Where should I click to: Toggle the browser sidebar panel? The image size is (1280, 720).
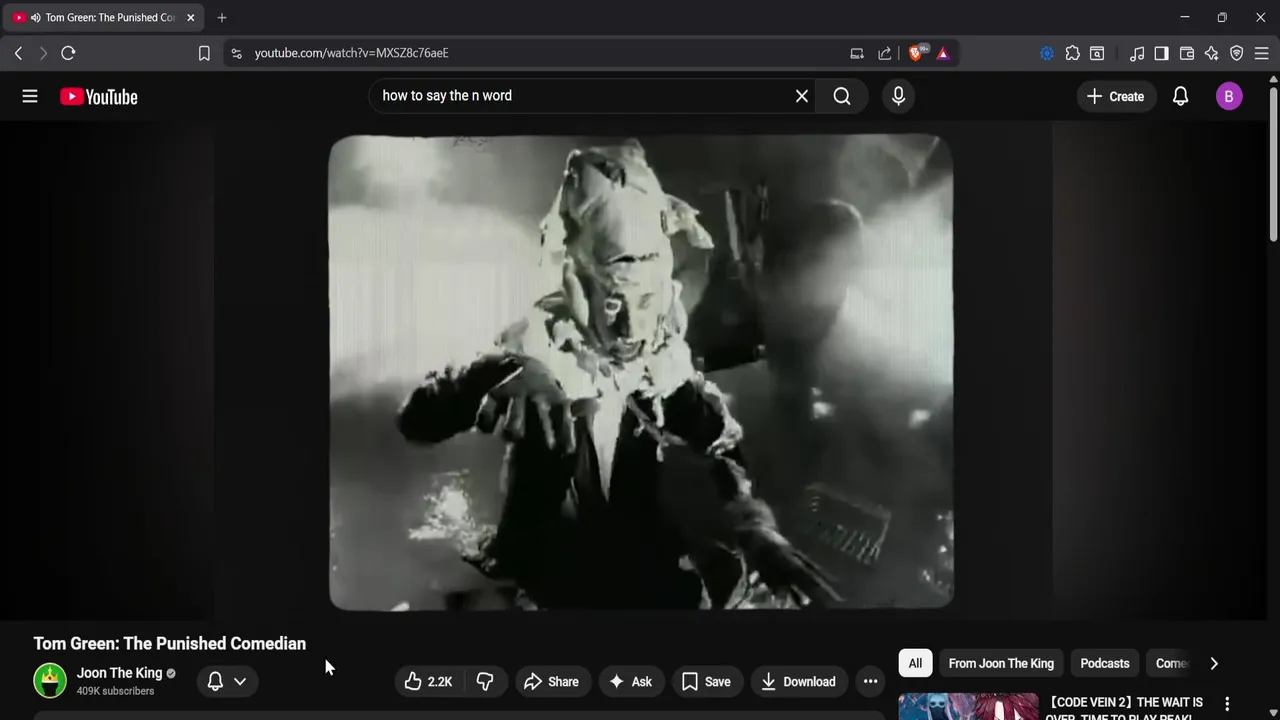[x=1161, y=53]
